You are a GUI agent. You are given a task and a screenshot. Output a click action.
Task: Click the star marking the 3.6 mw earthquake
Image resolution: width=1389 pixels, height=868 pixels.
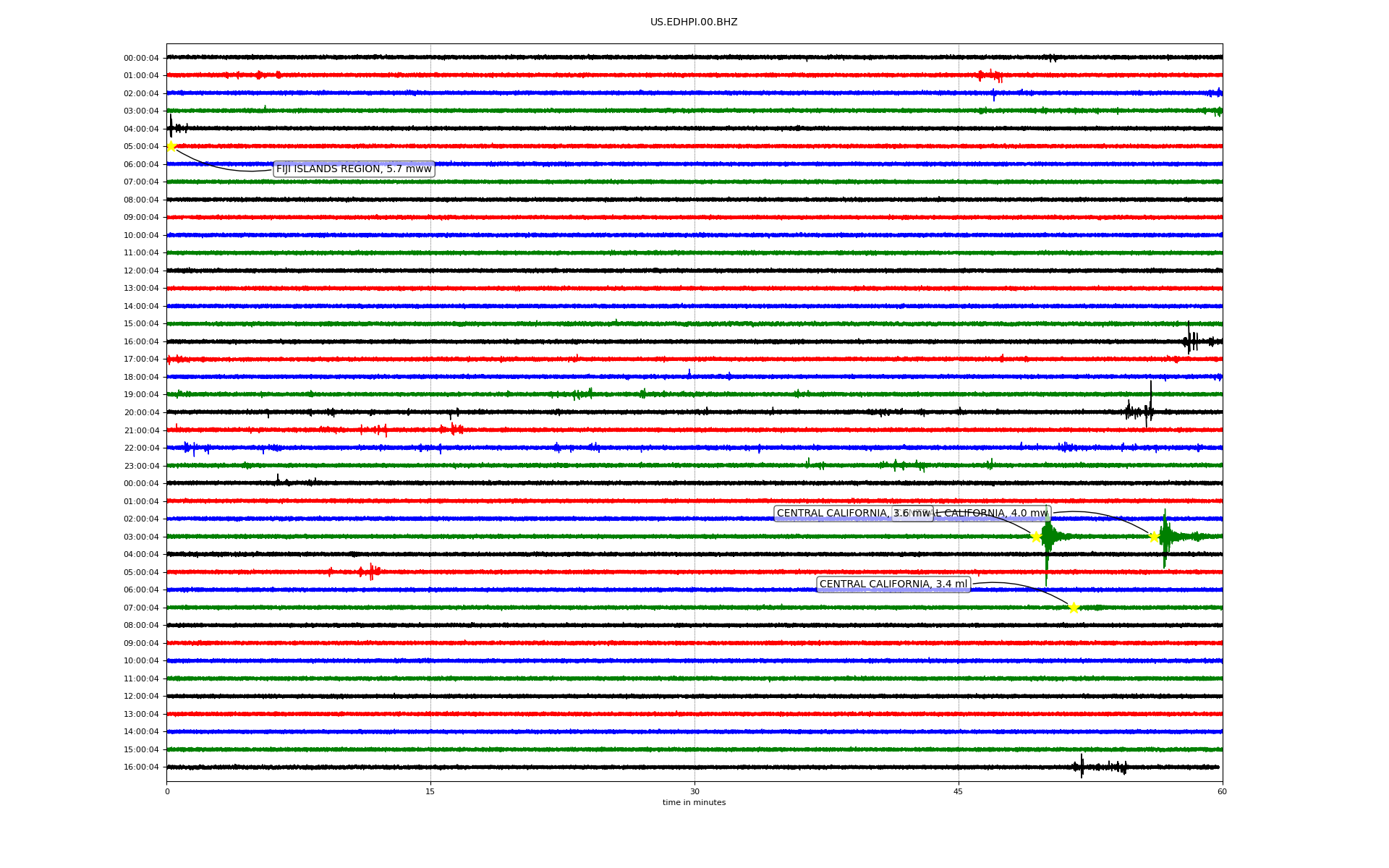(1036, 537)
